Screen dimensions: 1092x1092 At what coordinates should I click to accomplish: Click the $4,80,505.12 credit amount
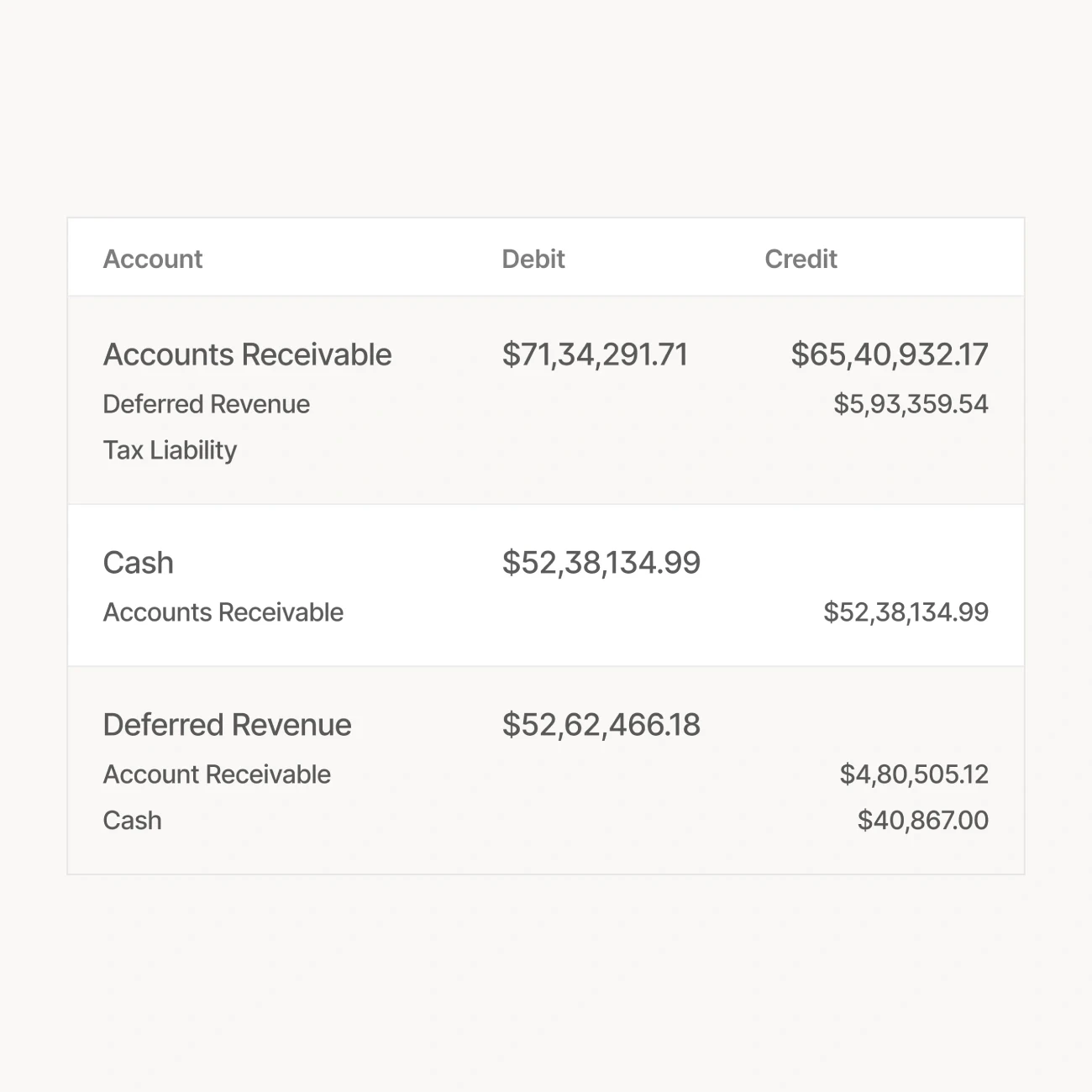(914, 774)
